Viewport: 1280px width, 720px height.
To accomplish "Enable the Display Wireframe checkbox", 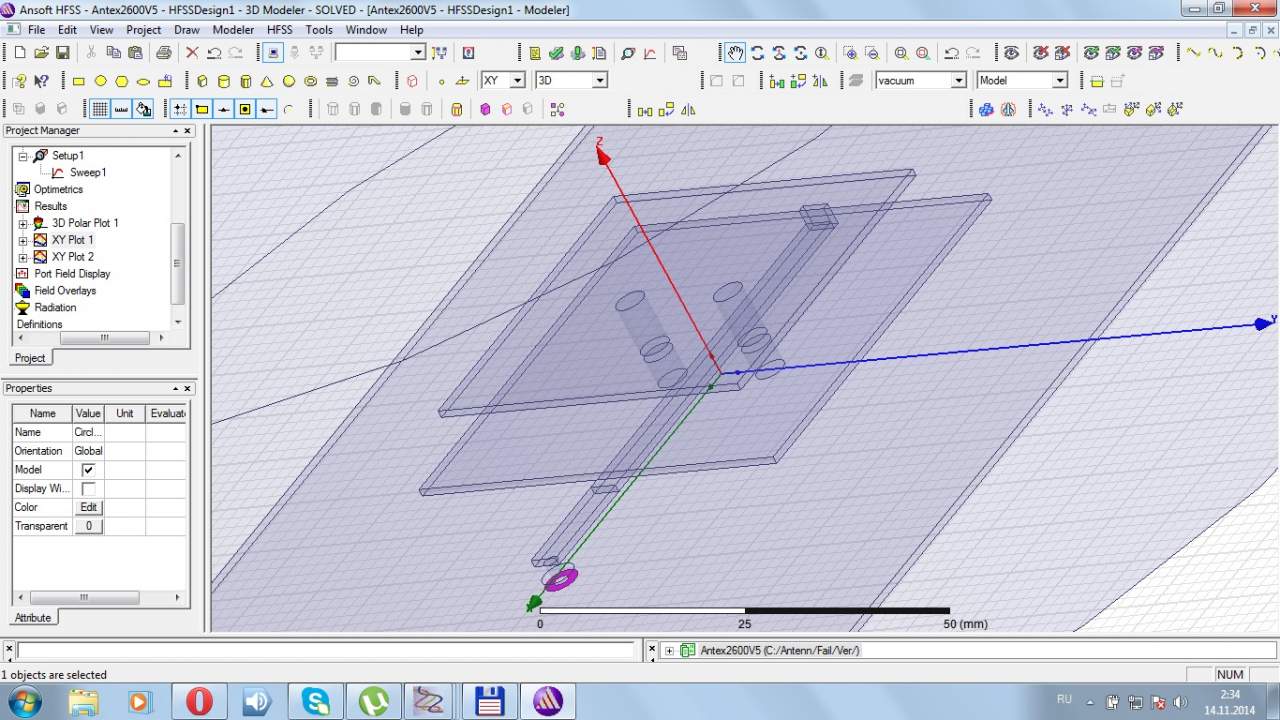I will pyautogui.click(x=88, y=489).
